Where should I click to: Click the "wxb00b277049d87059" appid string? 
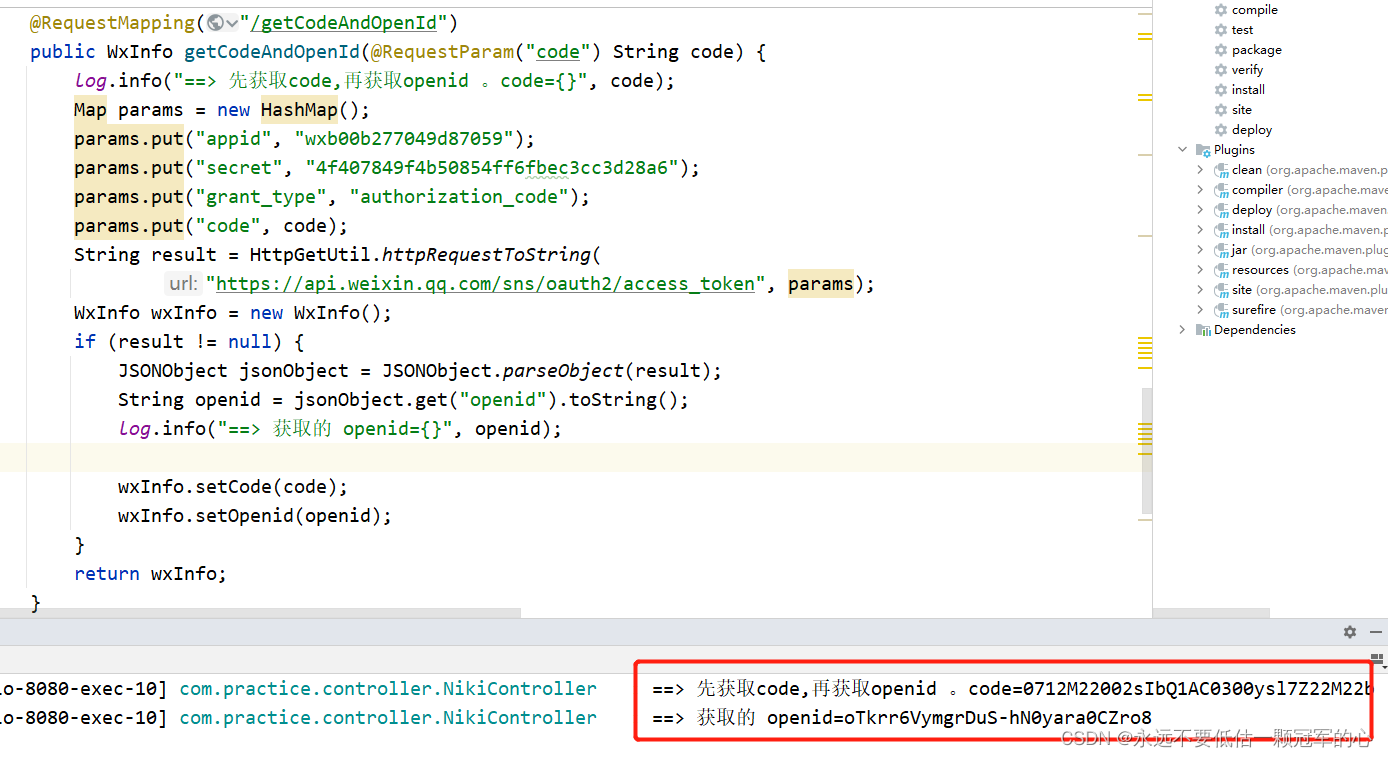pyautogui.click(x=404, y=139)
